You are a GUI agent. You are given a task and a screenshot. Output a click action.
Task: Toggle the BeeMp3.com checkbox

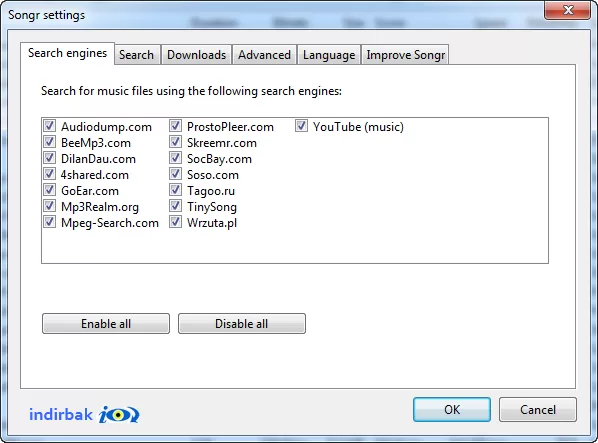click(x=49, y=142)
